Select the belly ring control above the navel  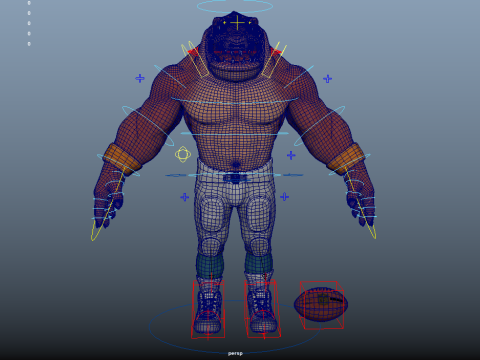point(234,133)
